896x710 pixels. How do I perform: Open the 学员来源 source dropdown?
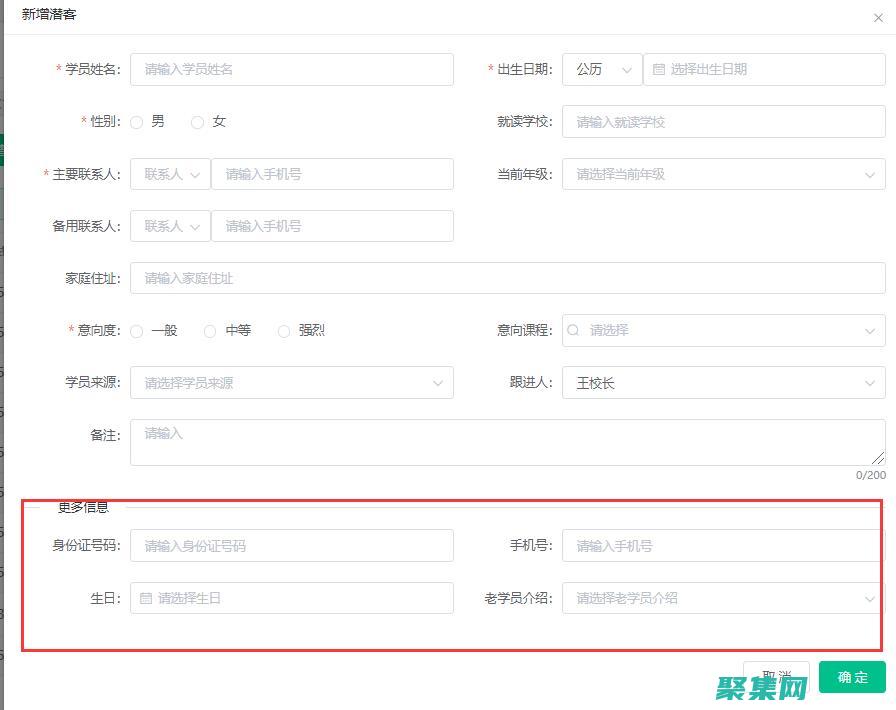[x=437, y=382]
